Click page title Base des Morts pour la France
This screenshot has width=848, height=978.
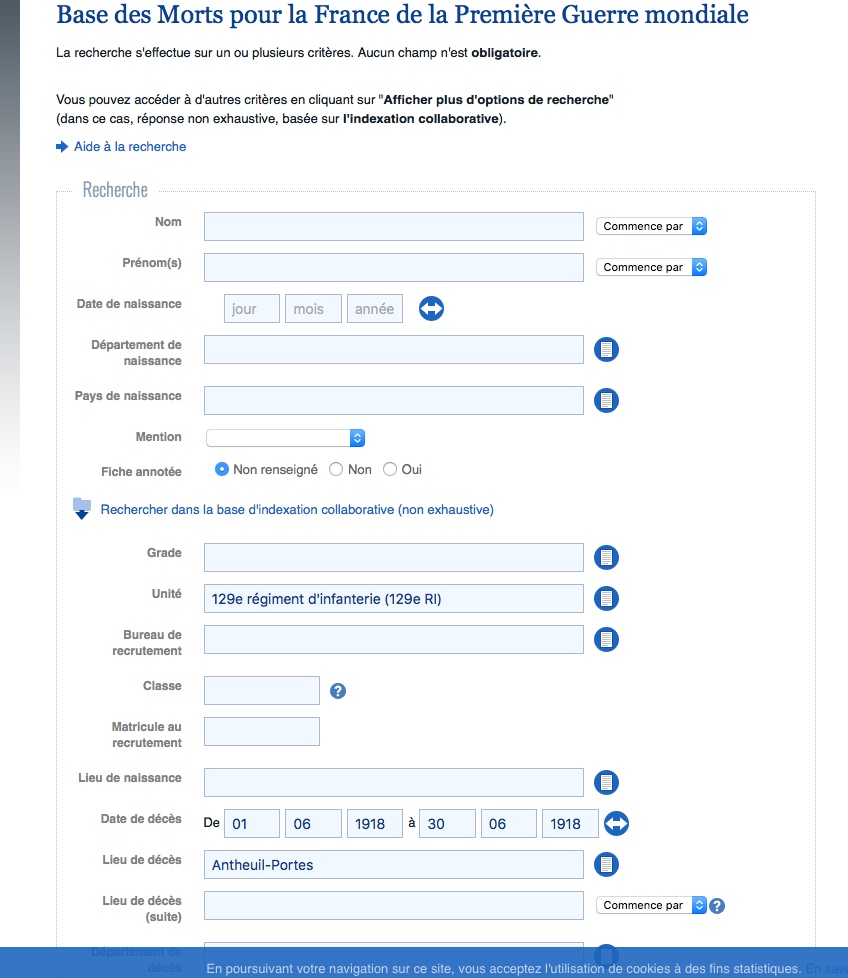(x=402, y=15)
